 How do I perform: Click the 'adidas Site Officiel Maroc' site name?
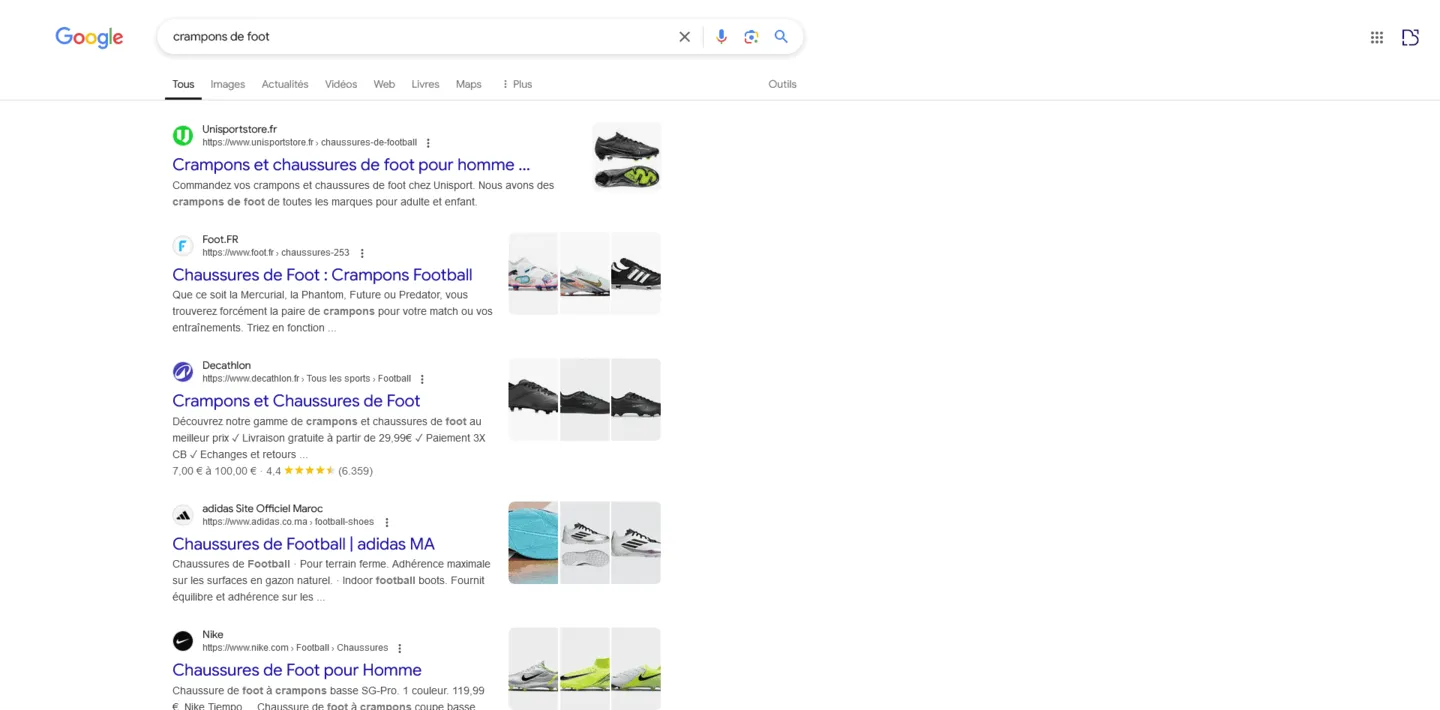pyautogui.click(x=262, y=508)
